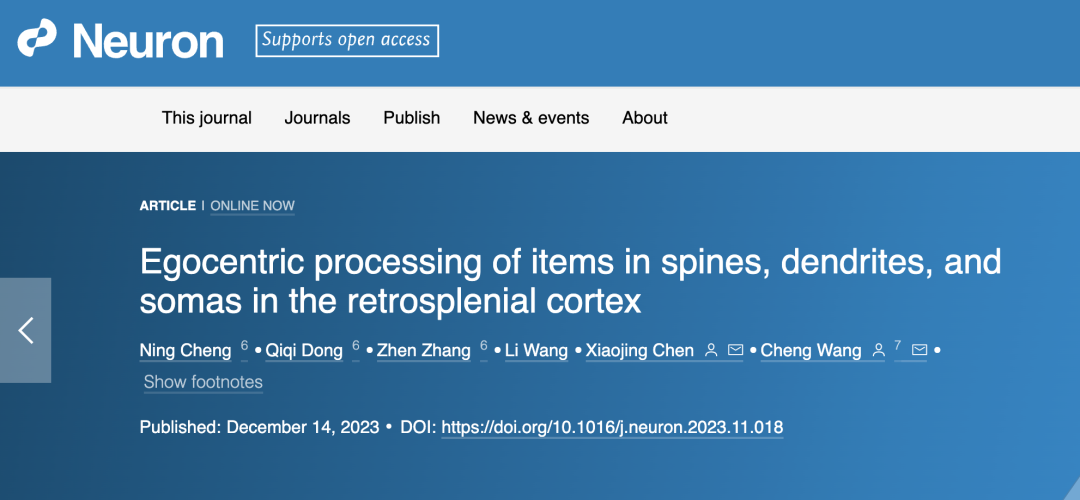Screen dimensions: 1080x500
Task: Click Cheng Wang's author profile icon
Action: 878,350
